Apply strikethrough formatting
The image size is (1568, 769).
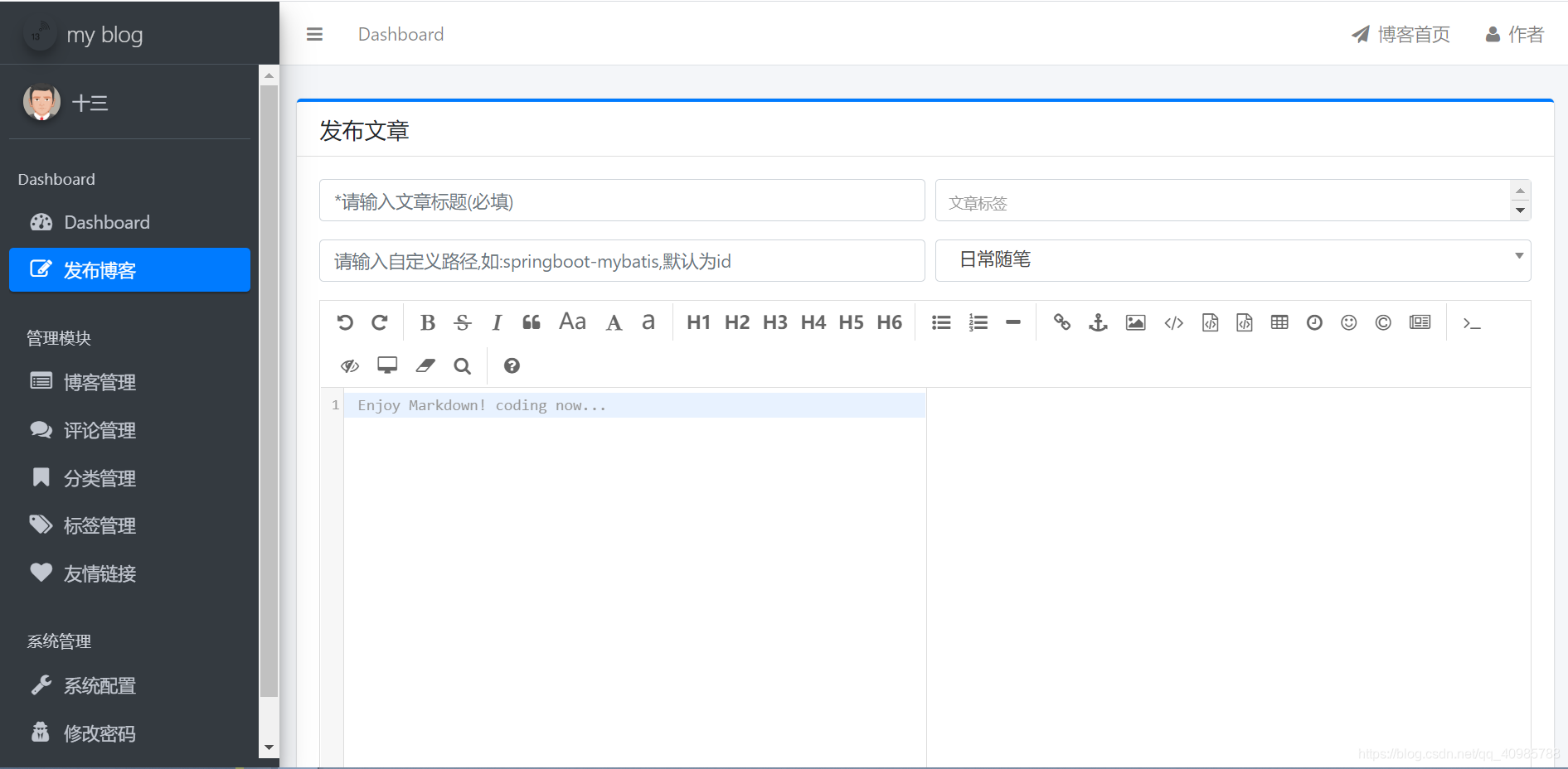[463, 322]
